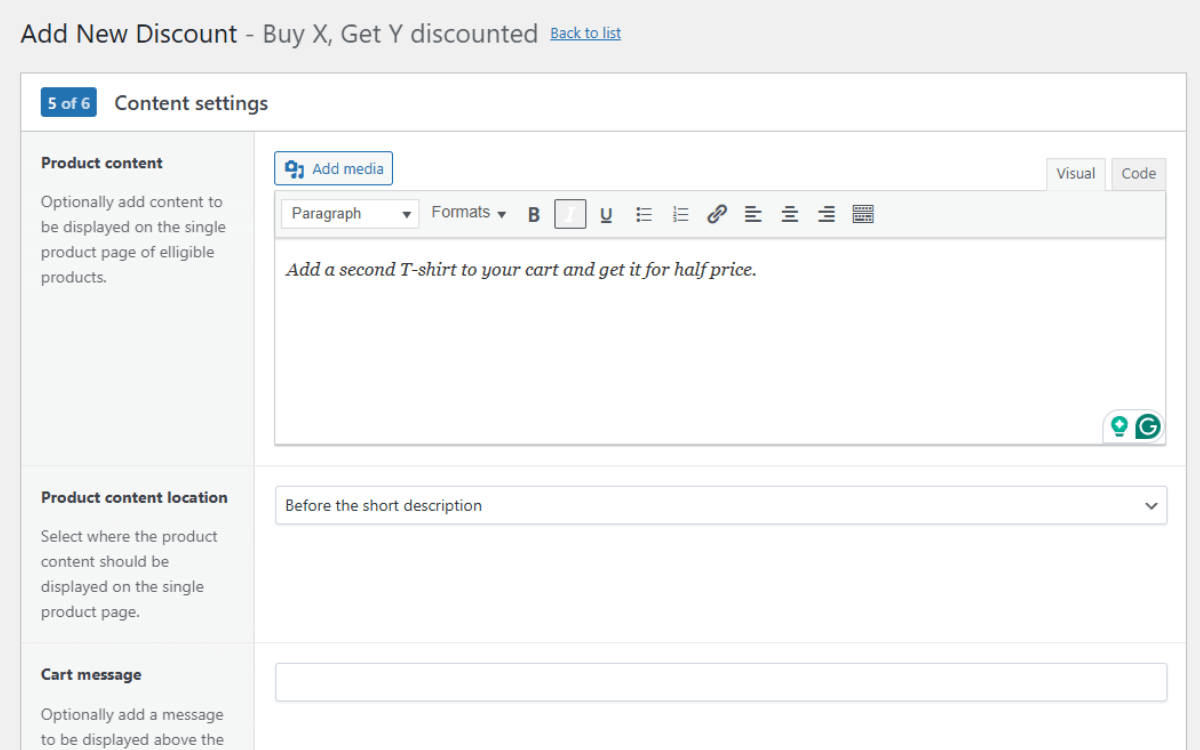The image size is (1200, 750).
Task: Align text to the right
Action: pyautogui.click(x=826, y=214)
